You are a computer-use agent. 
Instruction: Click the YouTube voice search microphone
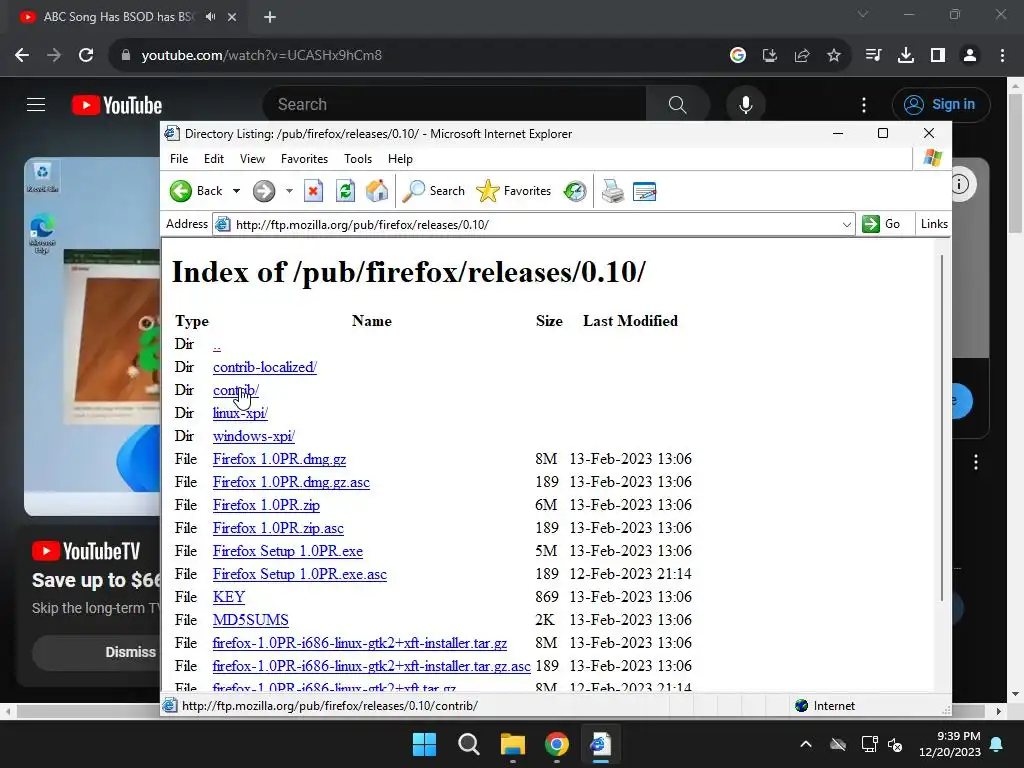point(746,104)
